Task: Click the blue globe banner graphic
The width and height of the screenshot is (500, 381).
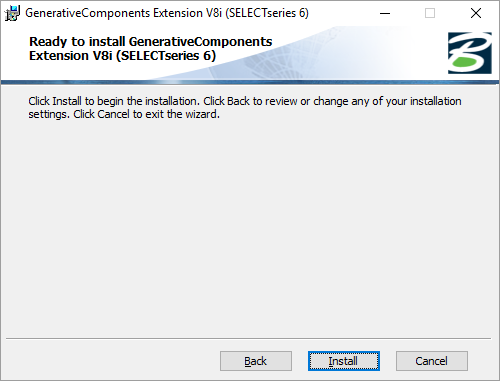Action: (x=300, y=53)
